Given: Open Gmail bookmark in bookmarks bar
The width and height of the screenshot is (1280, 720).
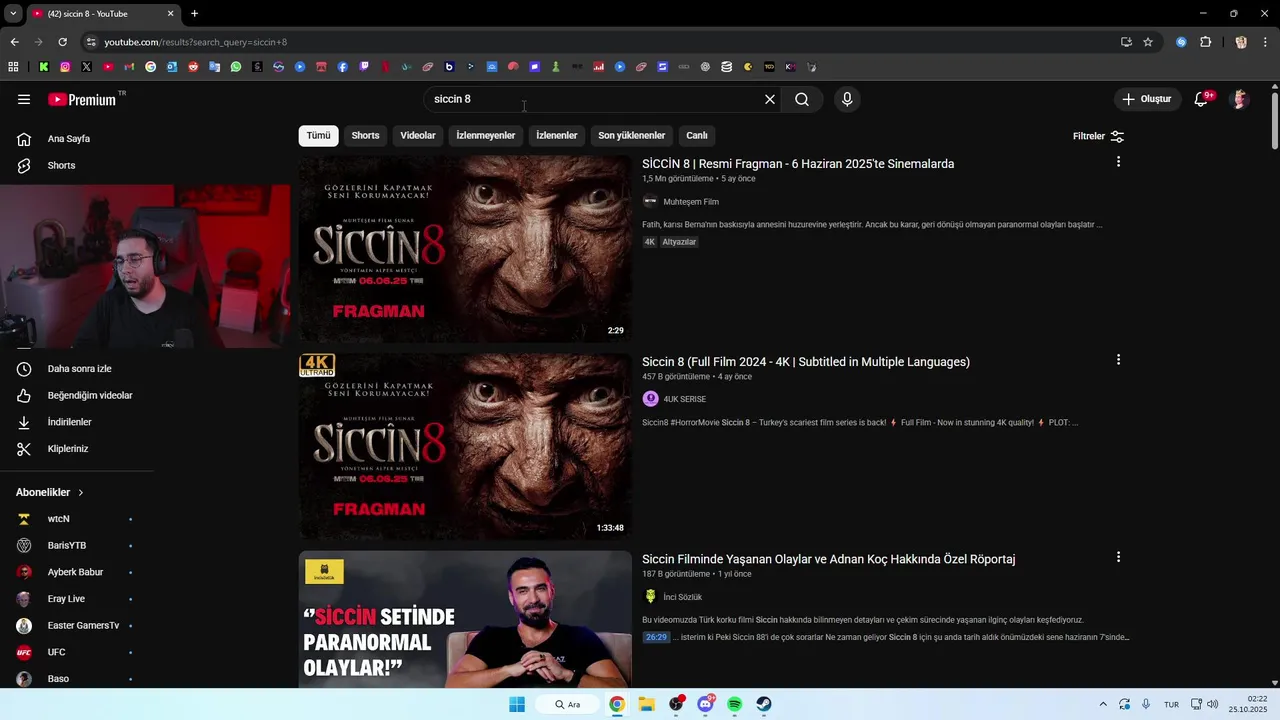Looking at the screenshot, I should point(129,67).
